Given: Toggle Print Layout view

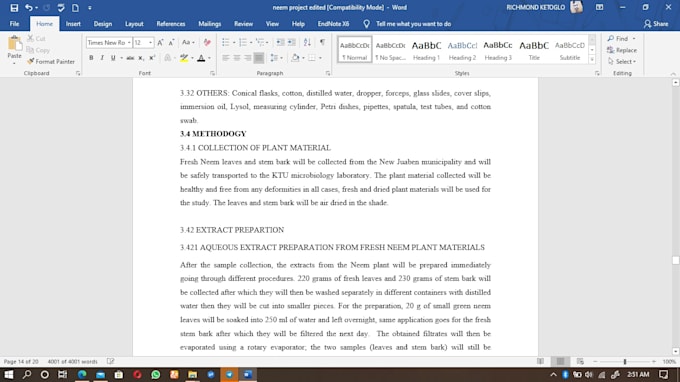Looking at the screenshot, I should 560,361.
